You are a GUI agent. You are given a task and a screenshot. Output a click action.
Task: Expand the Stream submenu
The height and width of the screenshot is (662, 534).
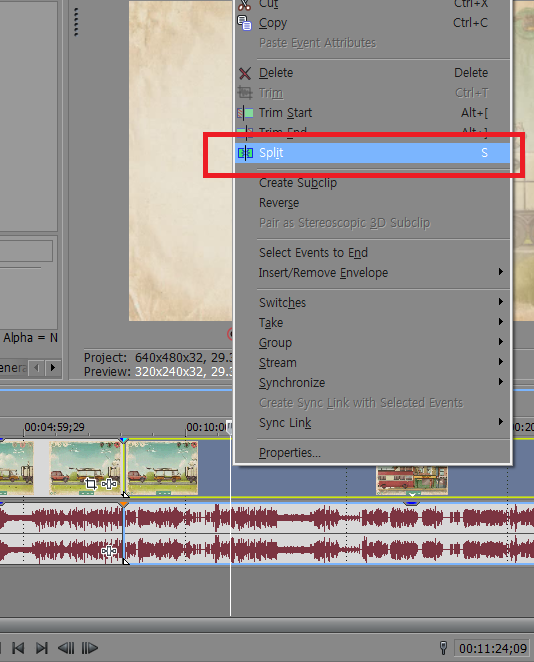[x=372, y=362]
